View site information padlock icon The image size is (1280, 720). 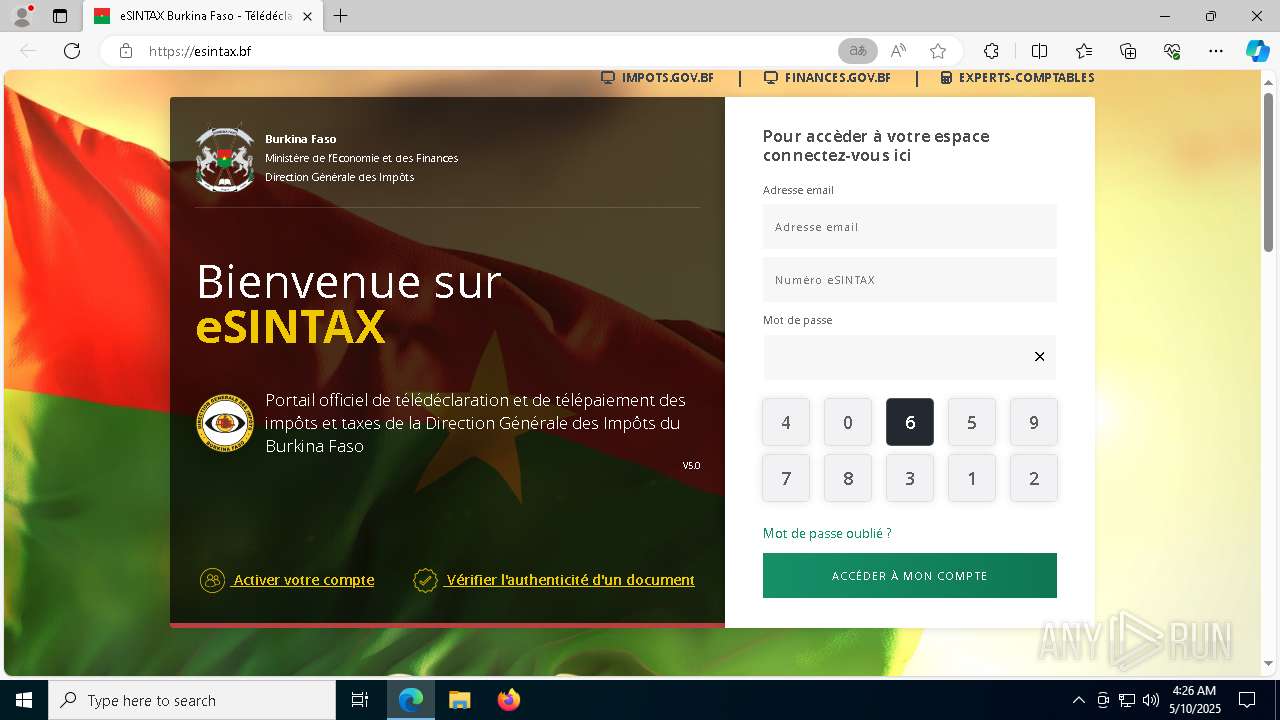click(125, 51)
